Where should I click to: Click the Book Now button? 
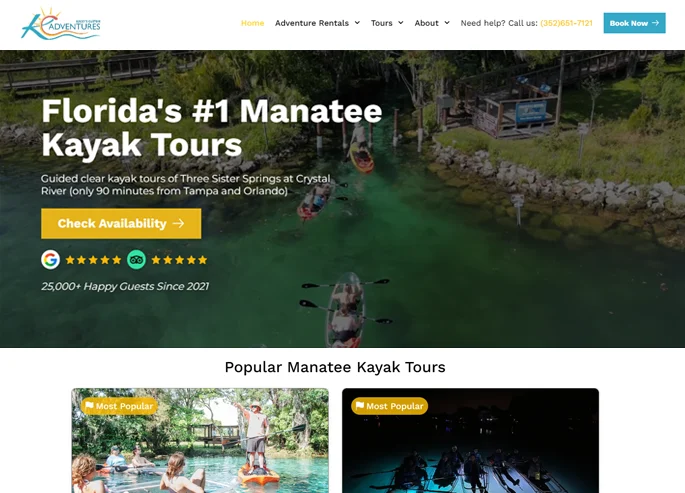[634, 23]
